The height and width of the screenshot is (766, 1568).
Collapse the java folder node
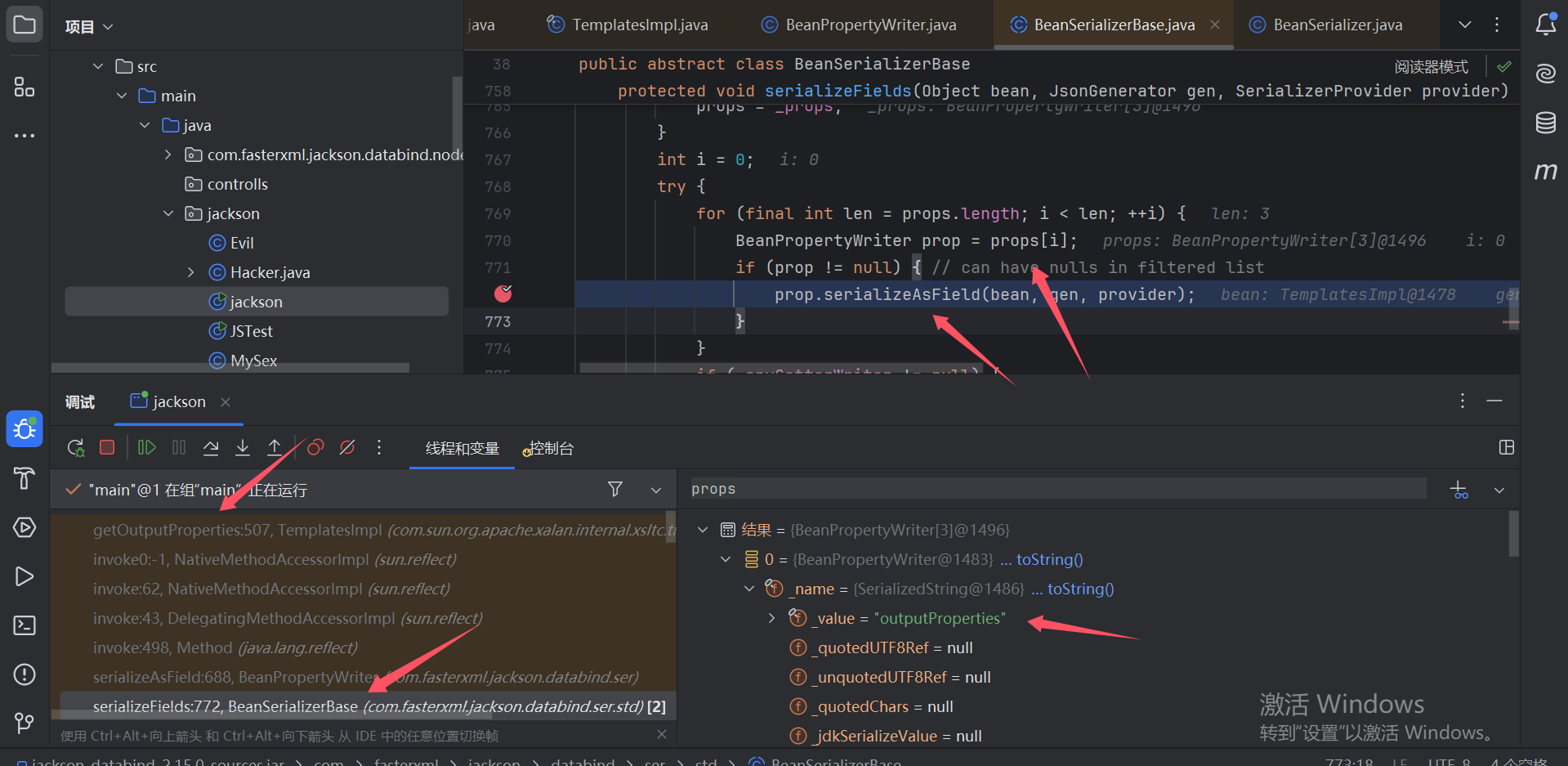[x=145, y=125]
